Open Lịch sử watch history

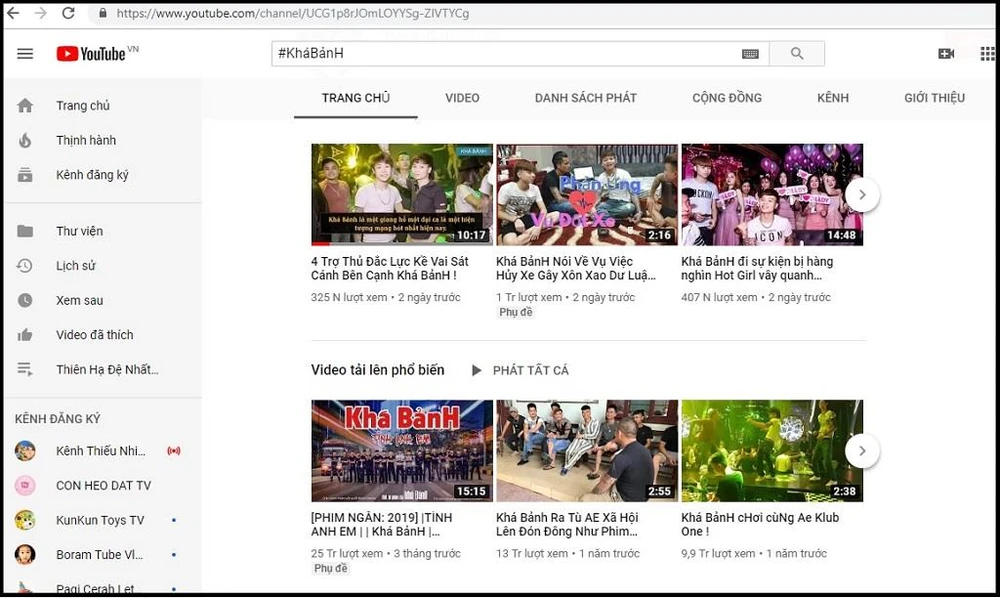point(75,266)
